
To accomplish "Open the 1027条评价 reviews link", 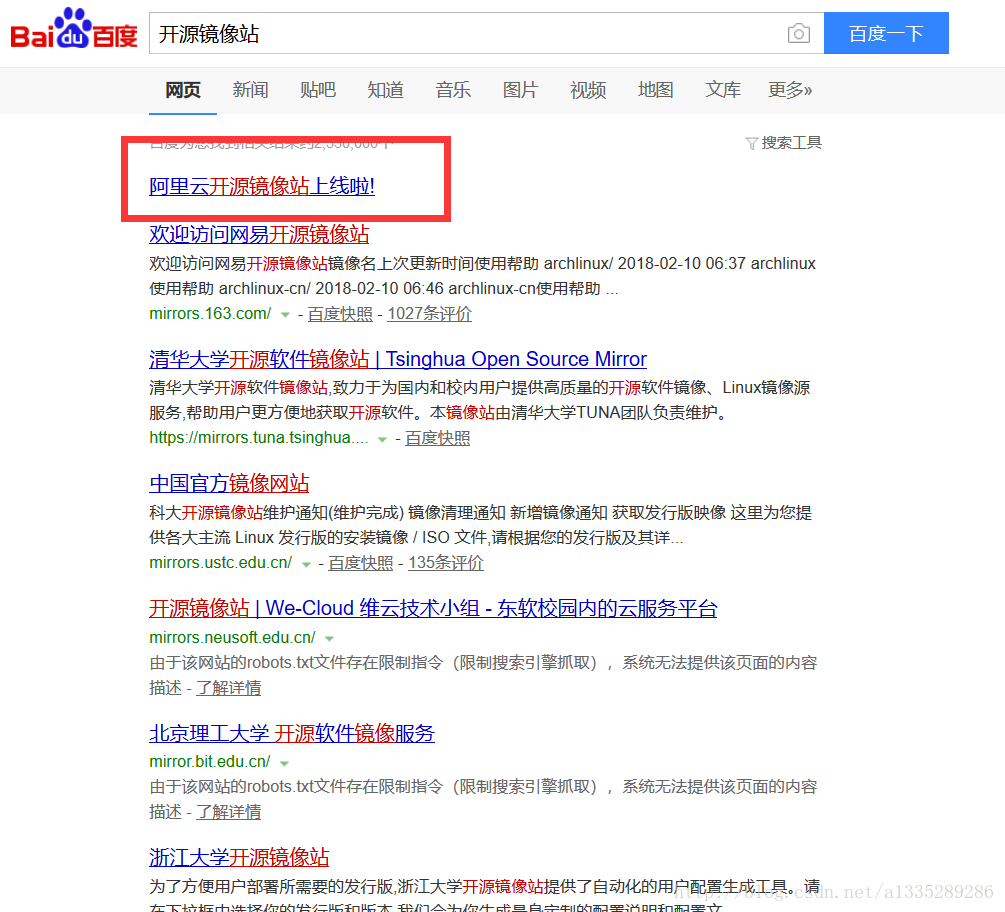I will (429, 314).
